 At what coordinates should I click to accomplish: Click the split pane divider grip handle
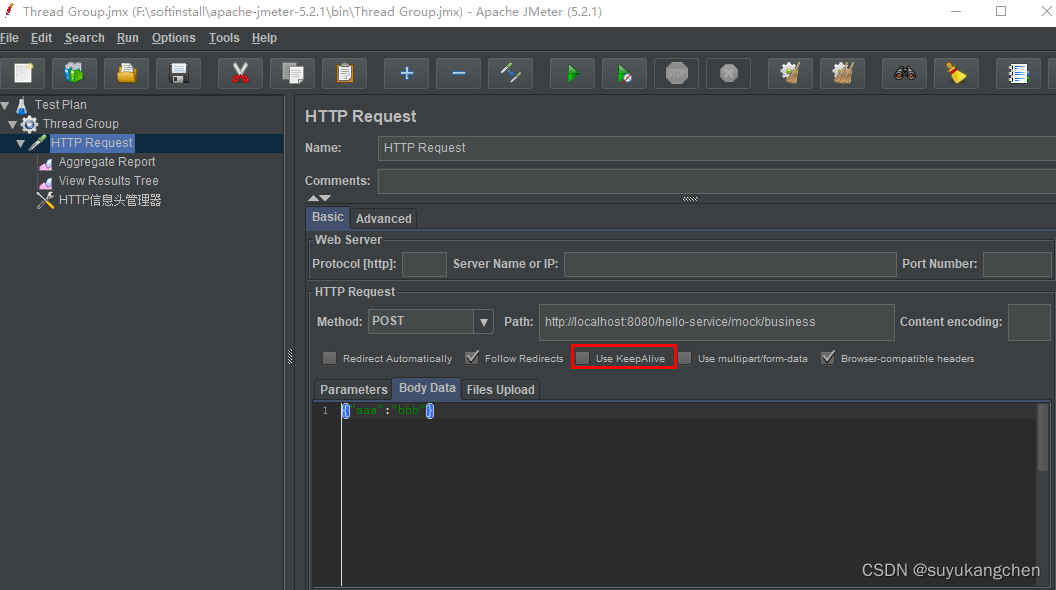[290, 357]
